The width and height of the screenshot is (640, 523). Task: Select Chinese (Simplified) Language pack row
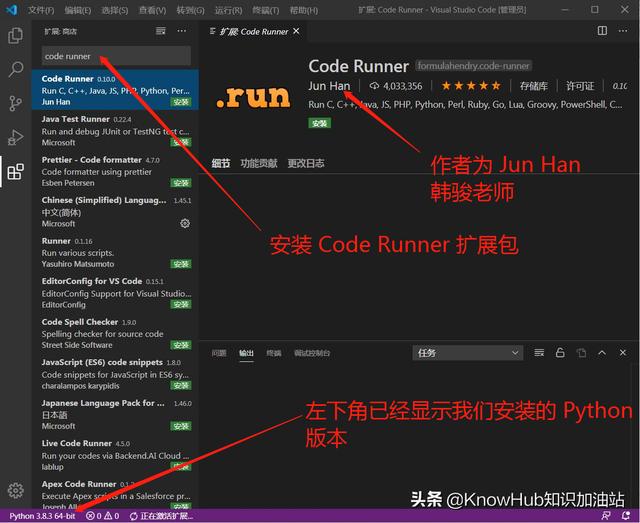click(116, 211)
